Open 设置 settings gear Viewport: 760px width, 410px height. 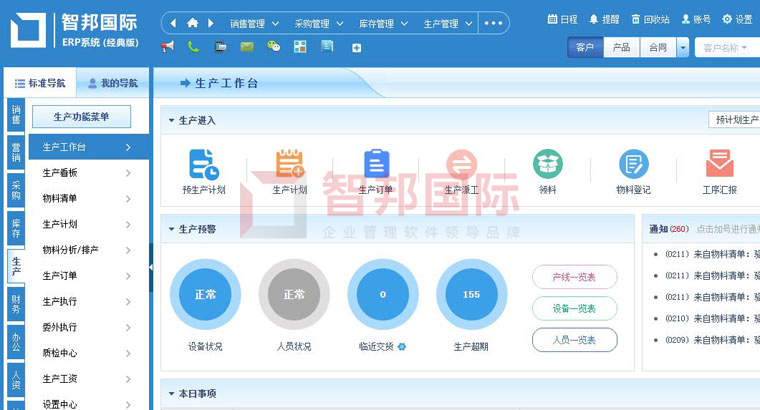tap(737, 19)
